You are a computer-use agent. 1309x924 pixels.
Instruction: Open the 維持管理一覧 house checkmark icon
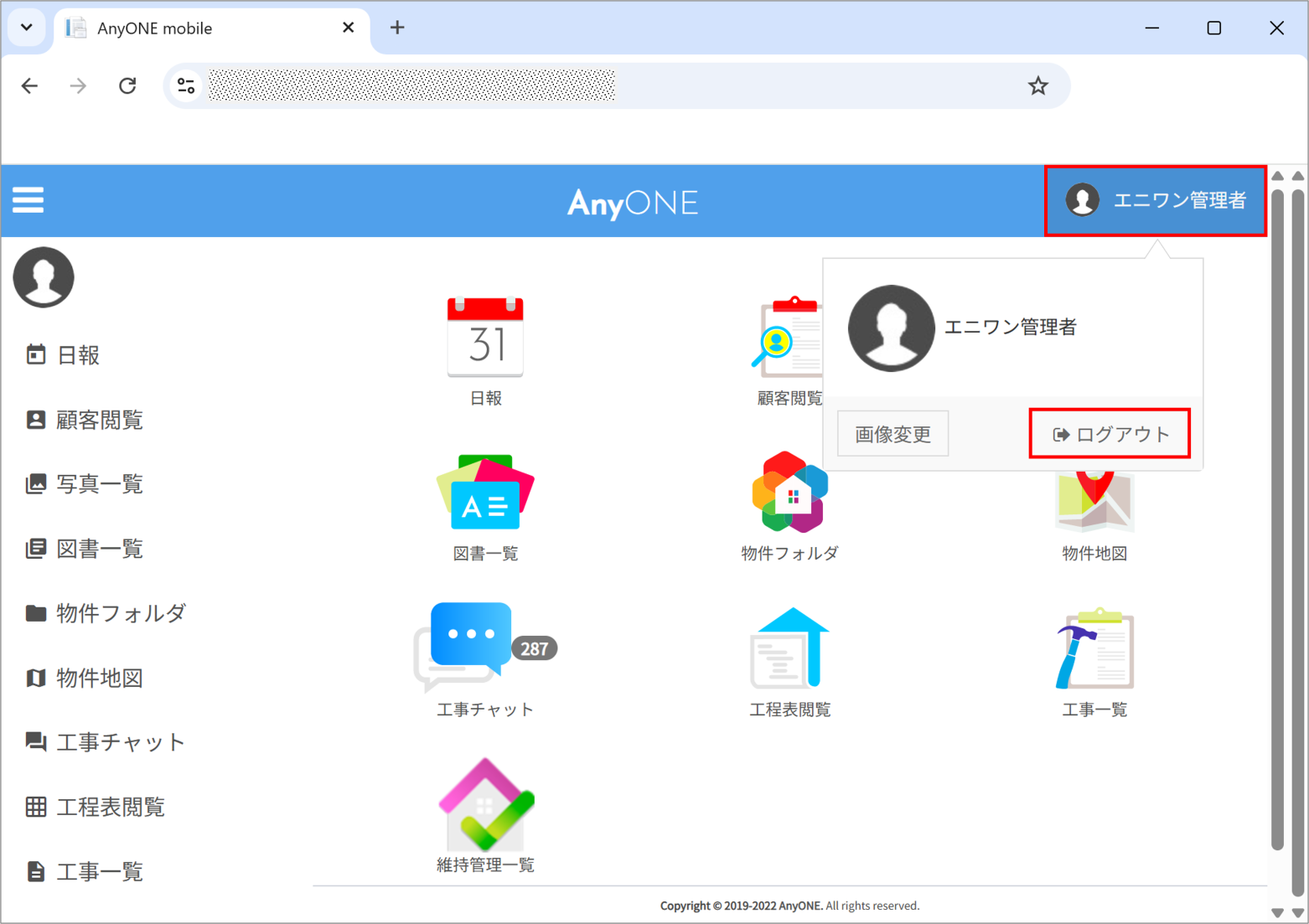485,804
